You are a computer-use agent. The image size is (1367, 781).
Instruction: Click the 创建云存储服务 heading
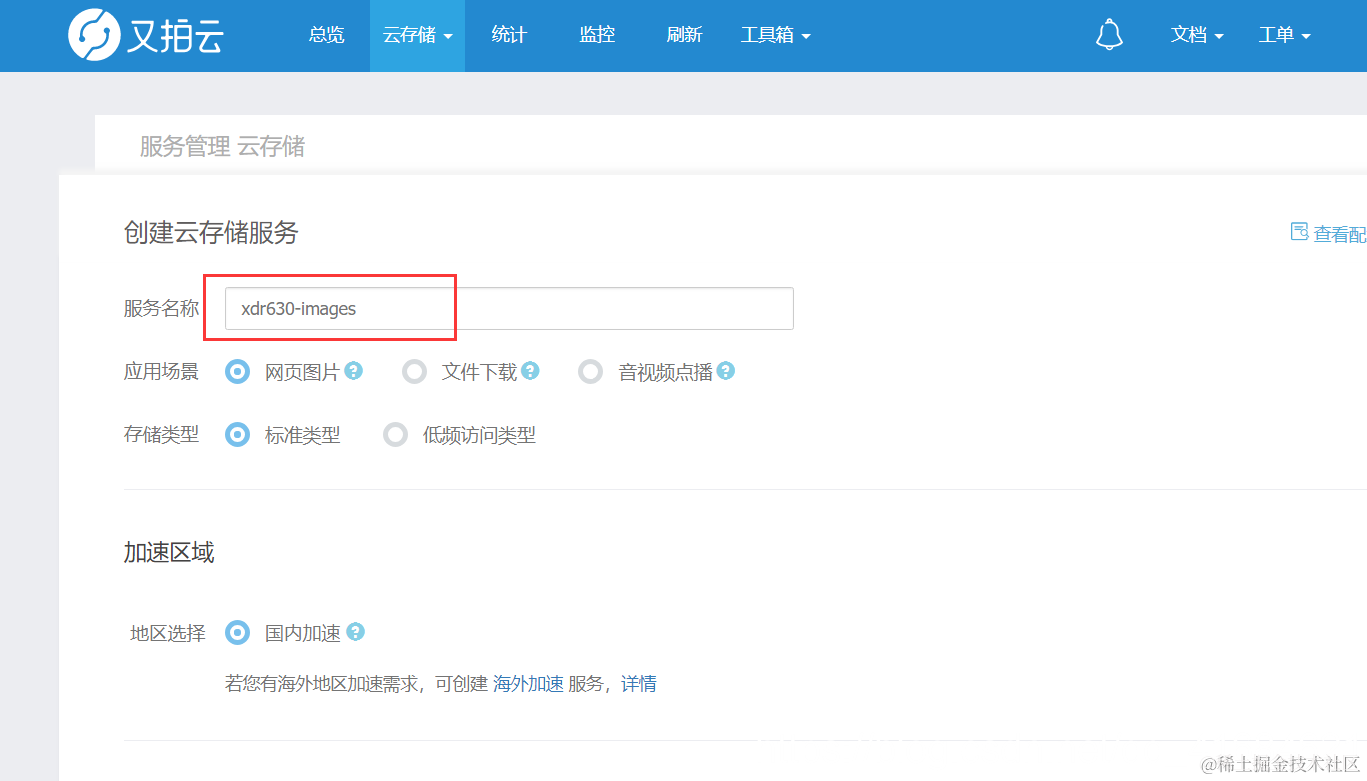coord(211,233)
